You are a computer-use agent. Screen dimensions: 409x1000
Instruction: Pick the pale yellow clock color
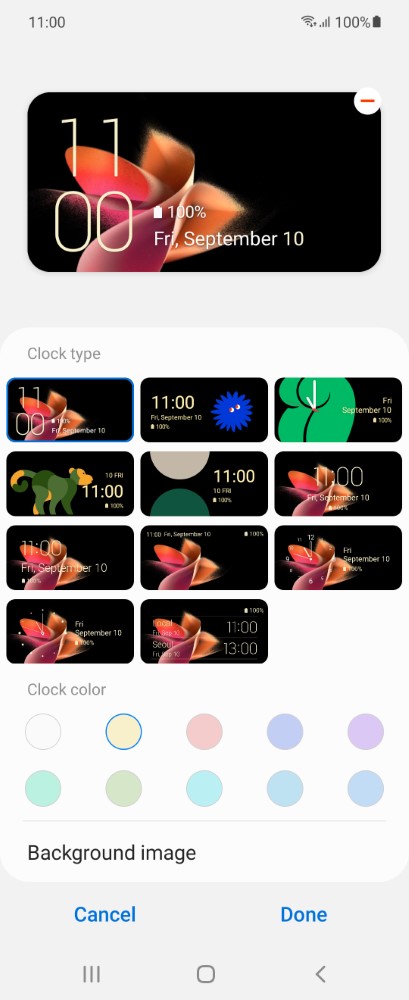click(x=124, y=732)
